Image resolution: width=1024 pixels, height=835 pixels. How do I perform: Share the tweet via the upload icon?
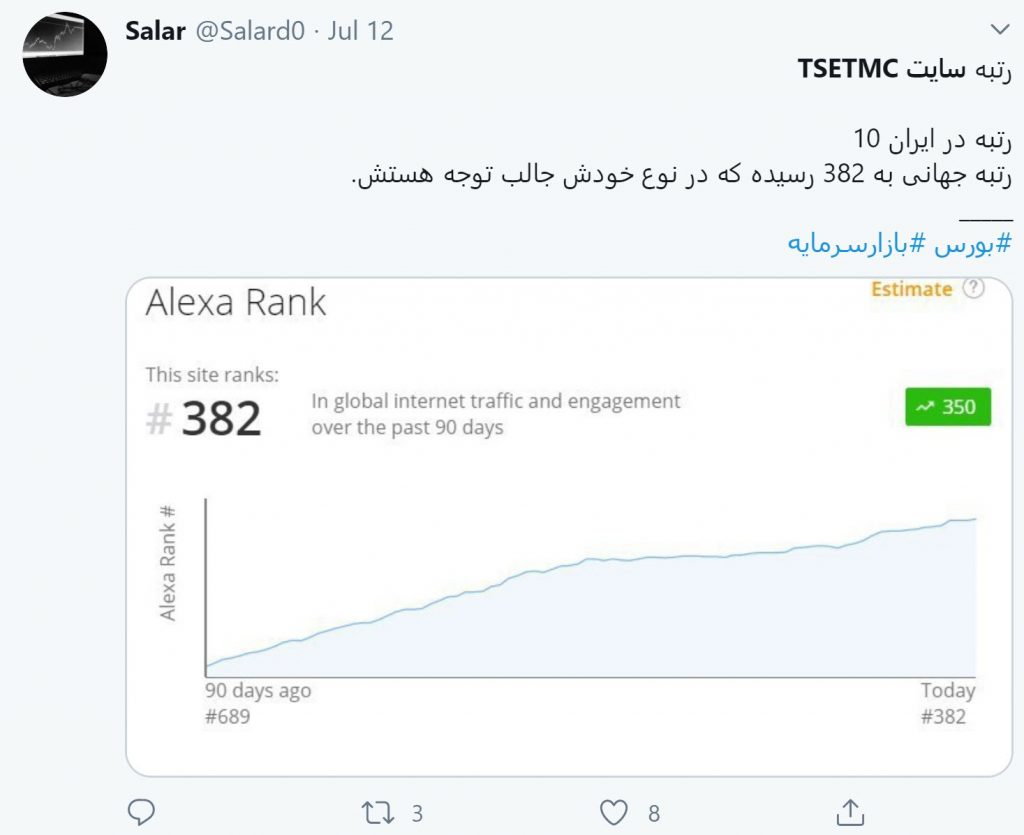point(850,812)
